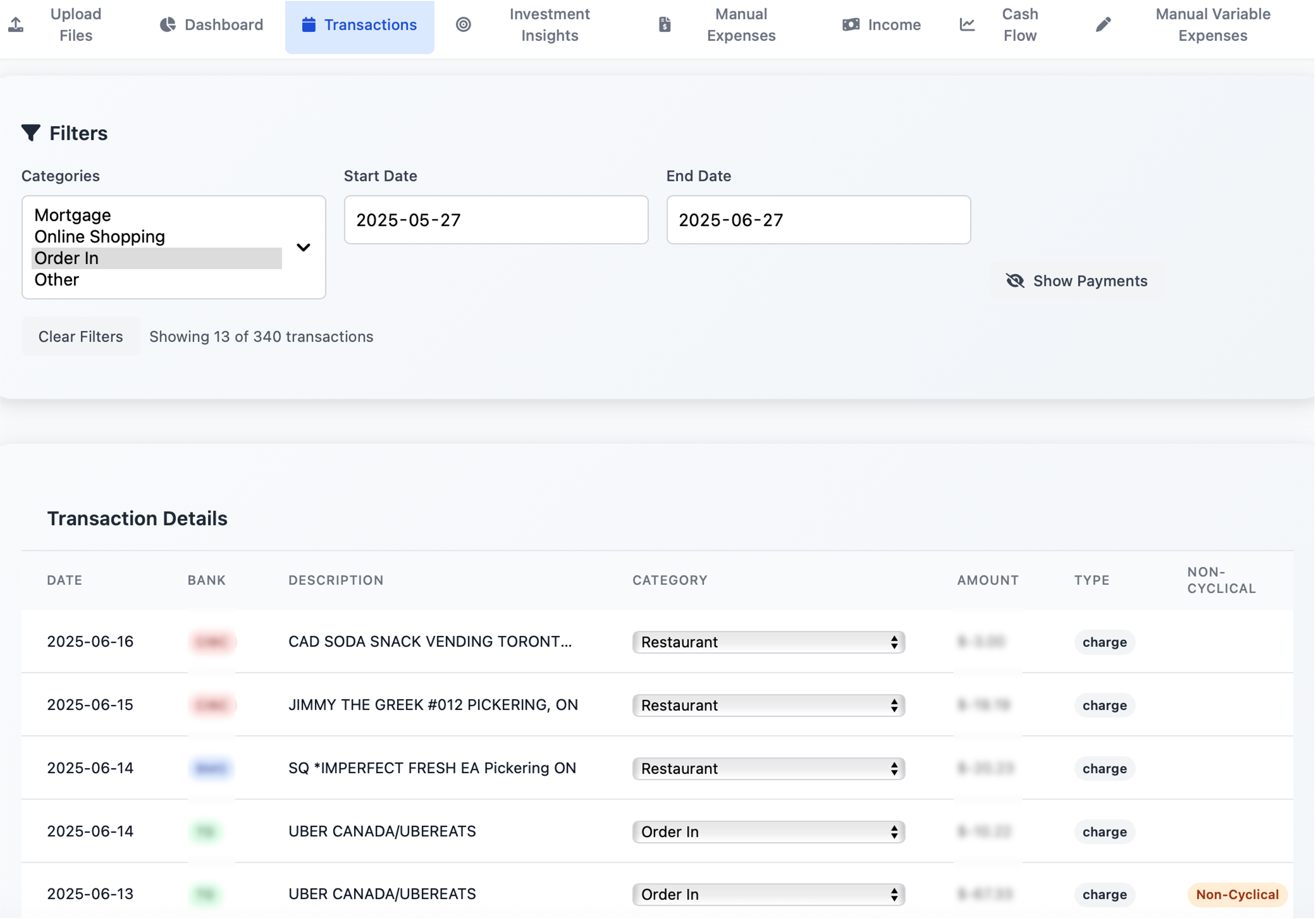Screen dimensions: 1316x919
Task: Click the Transactions calendar icon
Action: (x=308, y=25)
